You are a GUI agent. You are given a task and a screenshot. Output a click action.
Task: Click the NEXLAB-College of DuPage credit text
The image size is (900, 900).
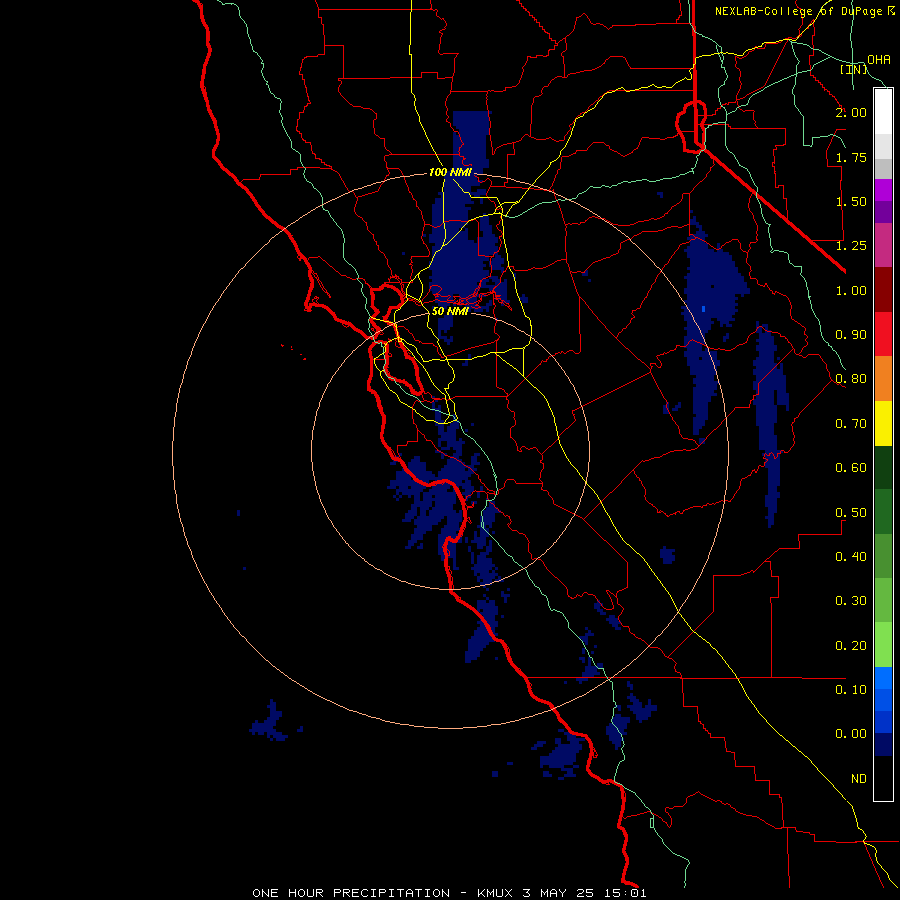tap(798, 11)
